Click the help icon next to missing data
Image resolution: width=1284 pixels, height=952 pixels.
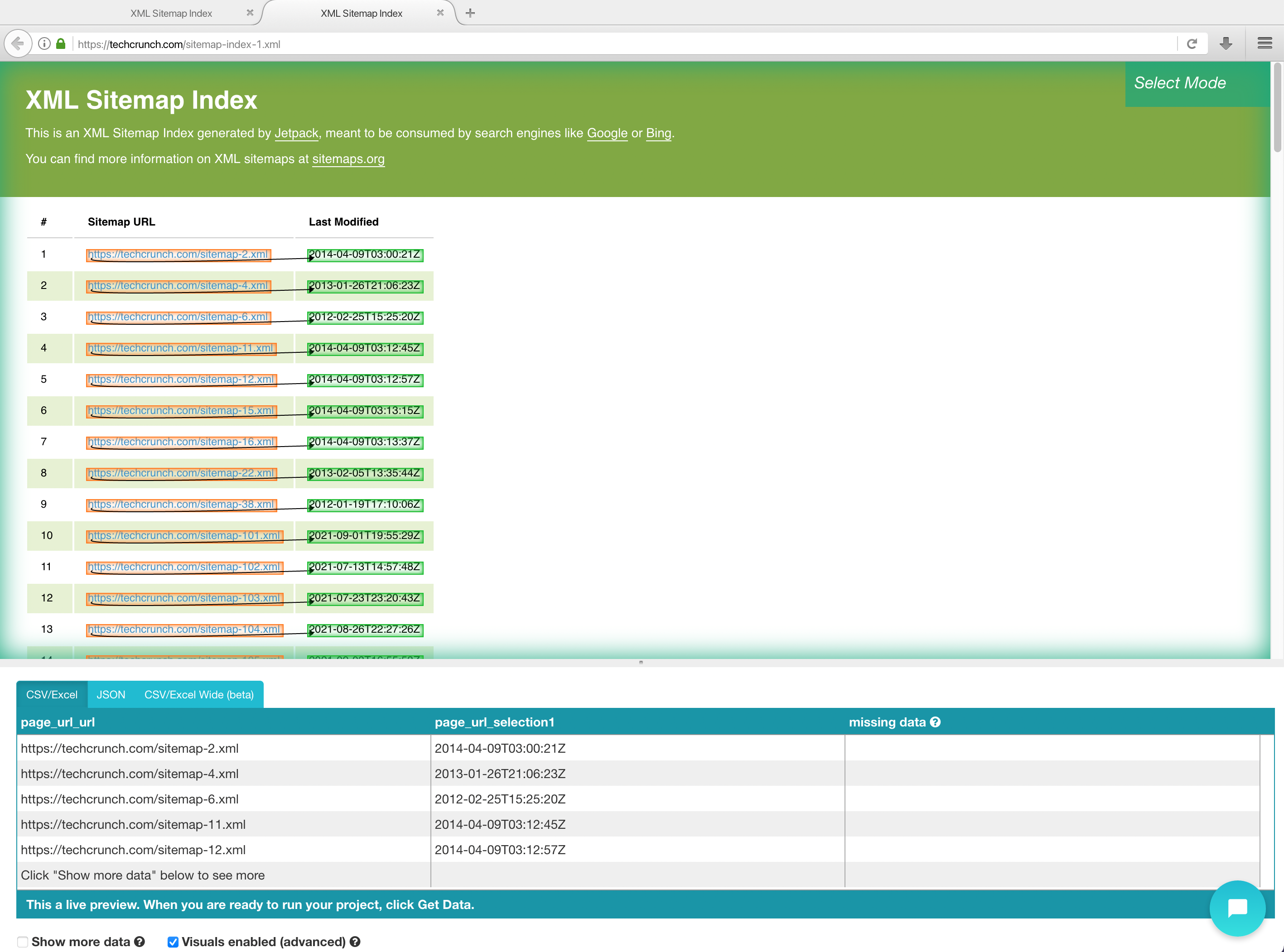(935, 722)
